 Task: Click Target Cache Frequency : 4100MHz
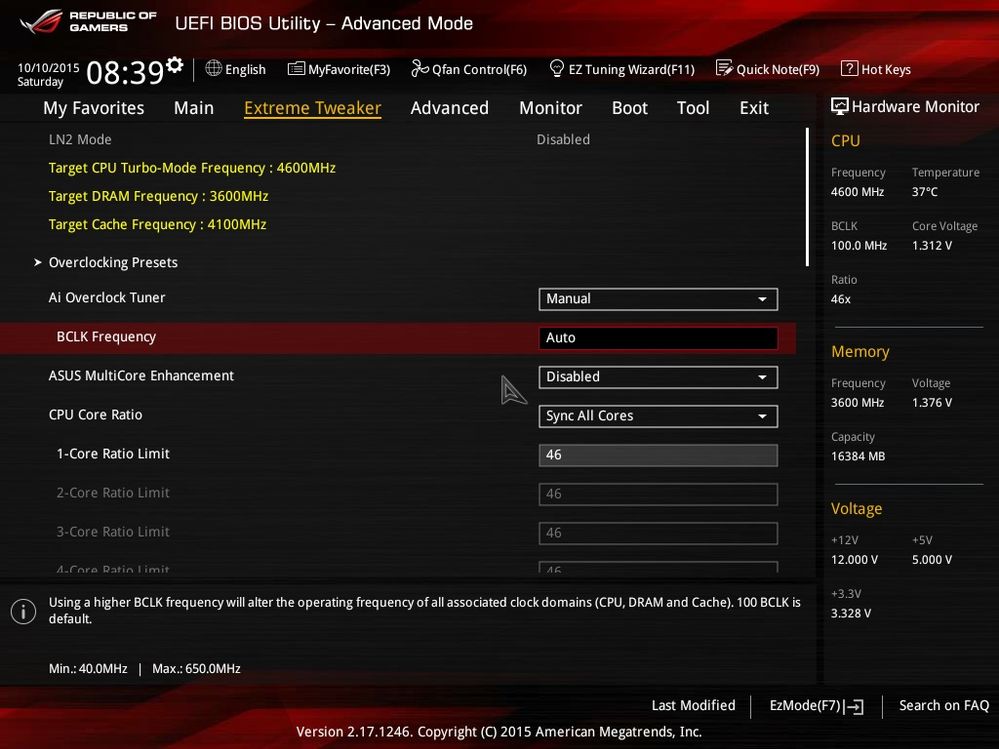157,224
